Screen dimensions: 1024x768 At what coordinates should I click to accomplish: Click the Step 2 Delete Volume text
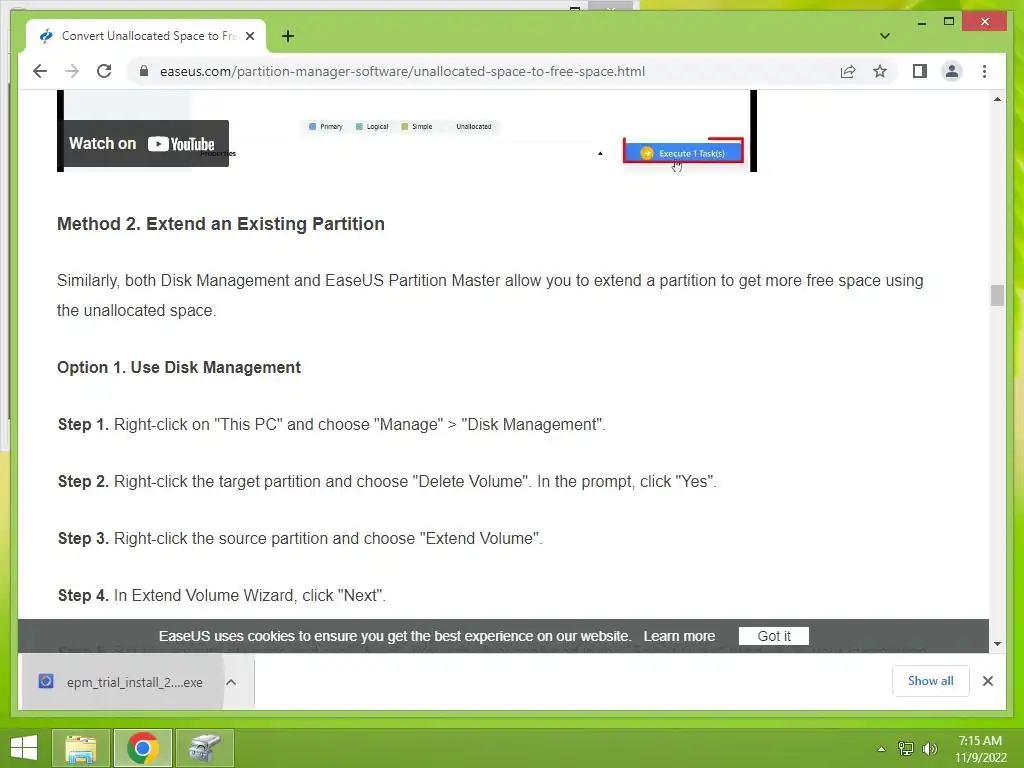387,481
